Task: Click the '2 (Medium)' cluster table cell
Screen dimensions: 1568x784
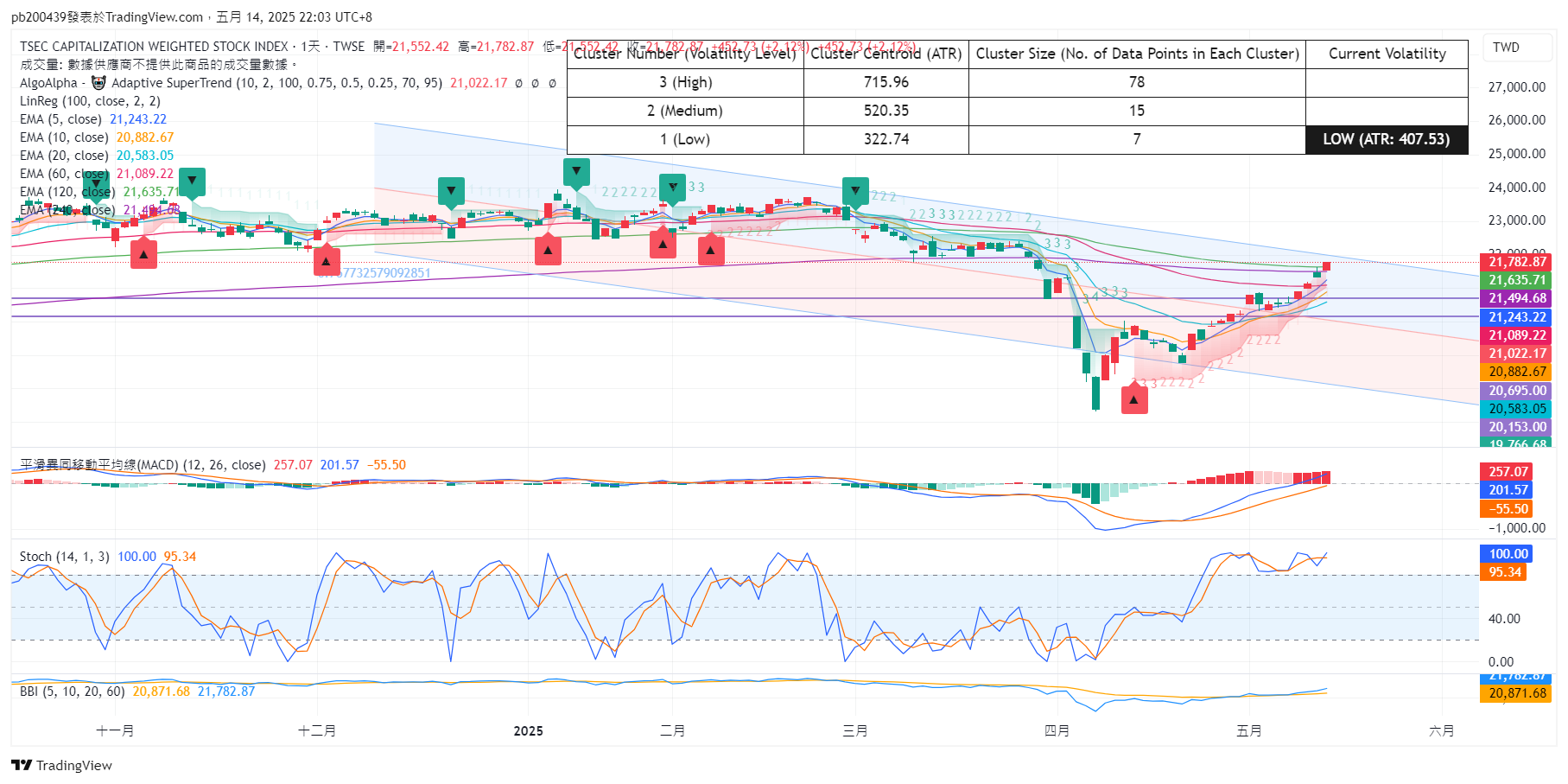Action: 685,111
